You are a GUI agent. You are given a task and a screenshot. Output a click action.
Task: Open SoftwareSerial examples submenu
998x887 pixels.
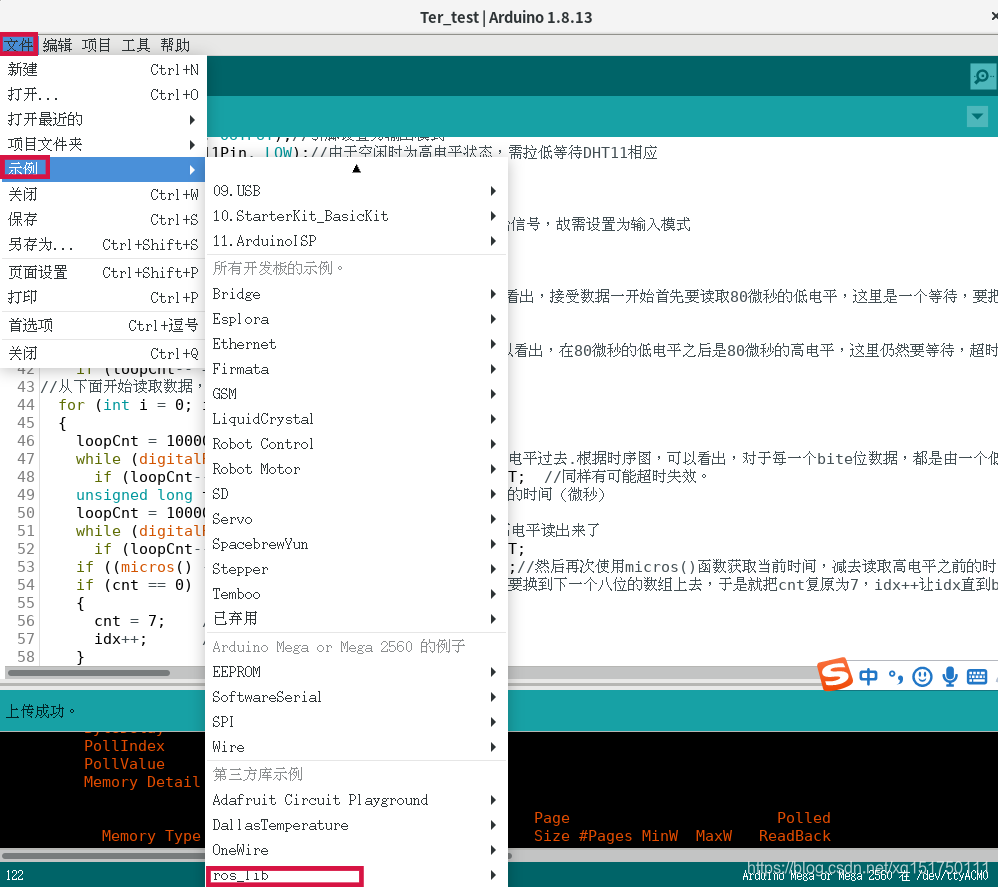(x=356, y=697)
